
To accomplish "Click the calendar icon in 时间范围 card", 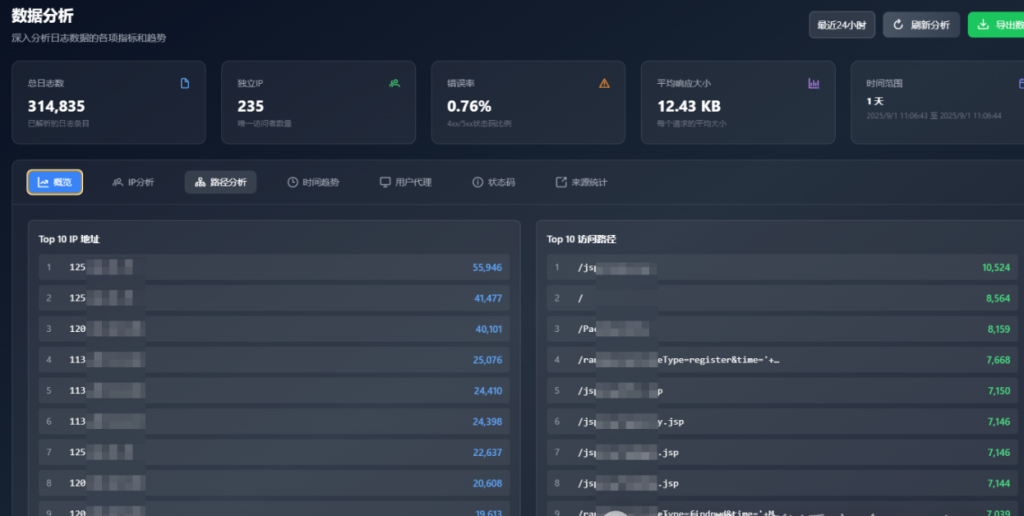I will click(1019, 83).
